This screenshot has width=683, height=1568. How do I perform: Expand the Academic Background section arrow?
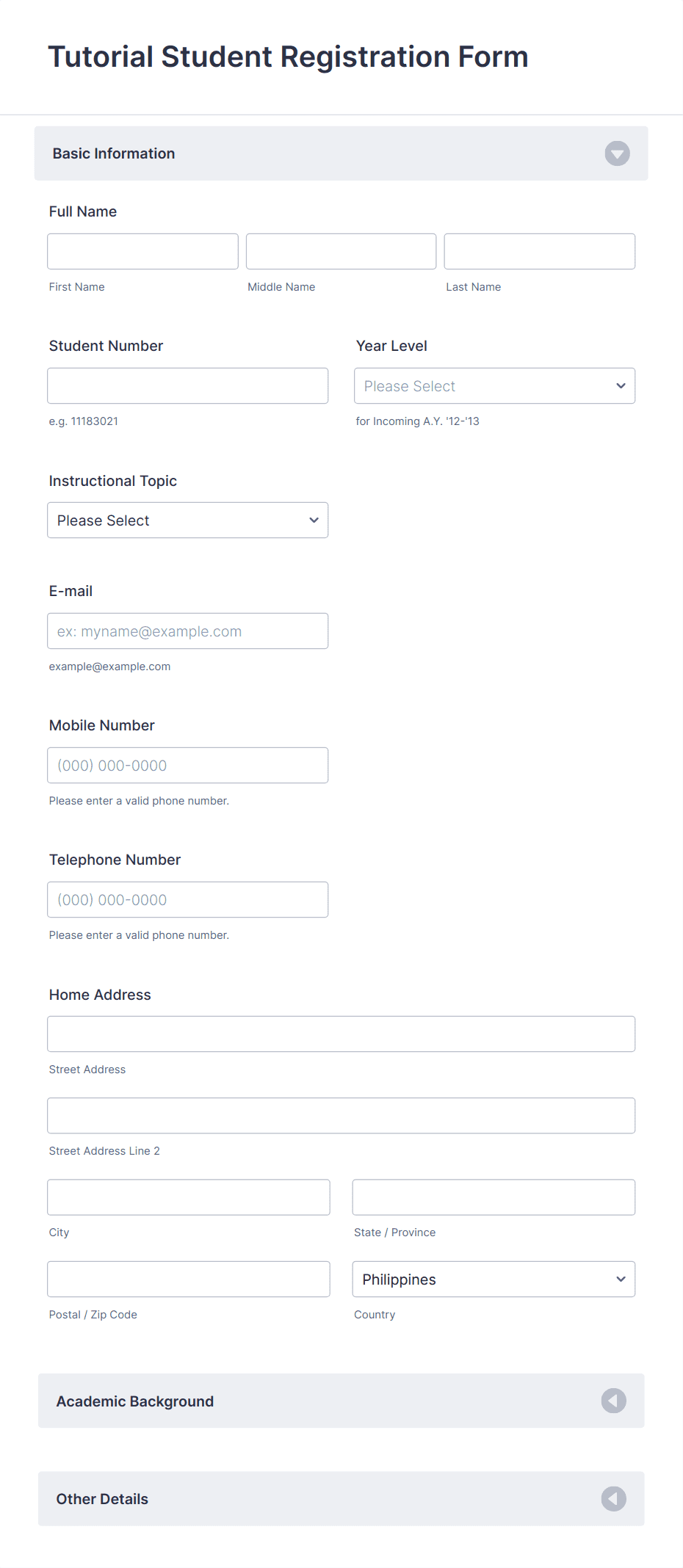tap(614, 1401)
